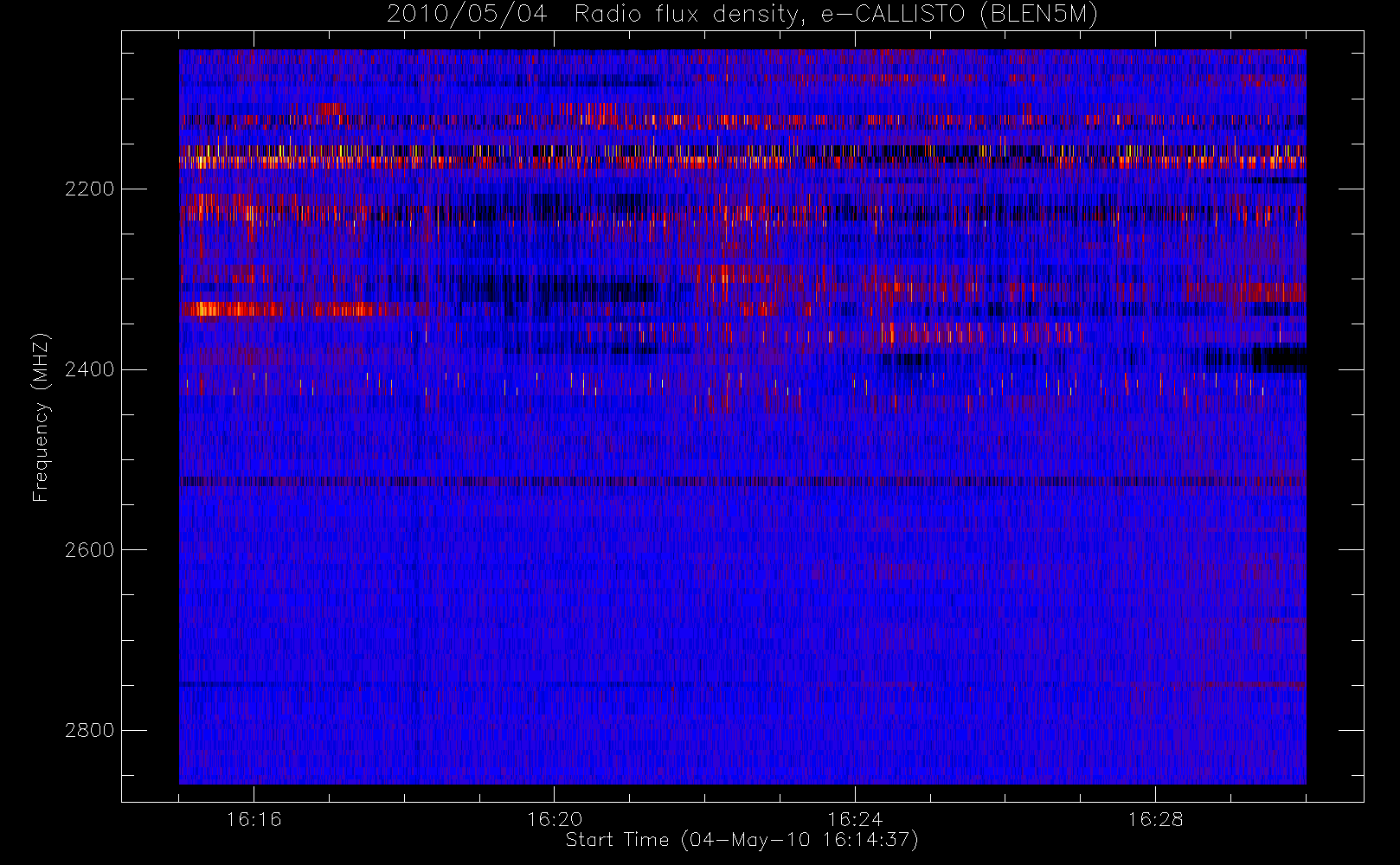Click the 16:24 time tick label

click(x=854, y=819)
